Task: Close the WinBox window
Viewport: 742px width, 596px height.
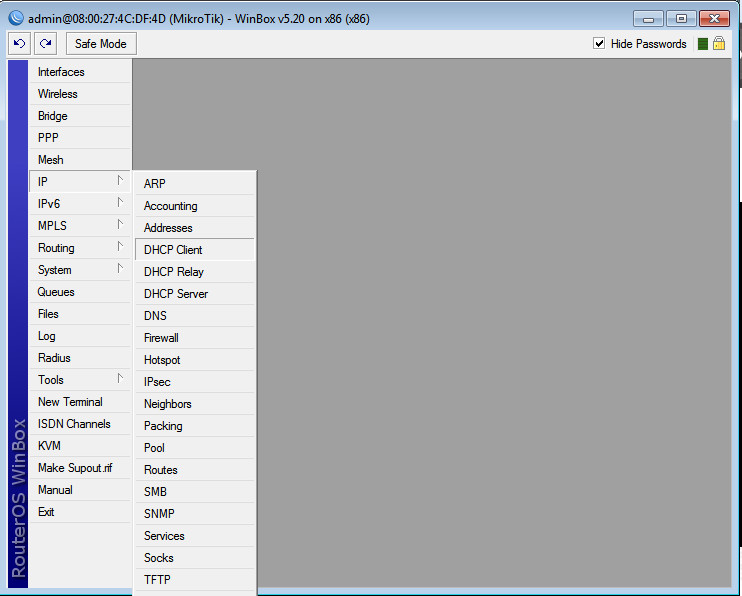Action: coord(715,19)
